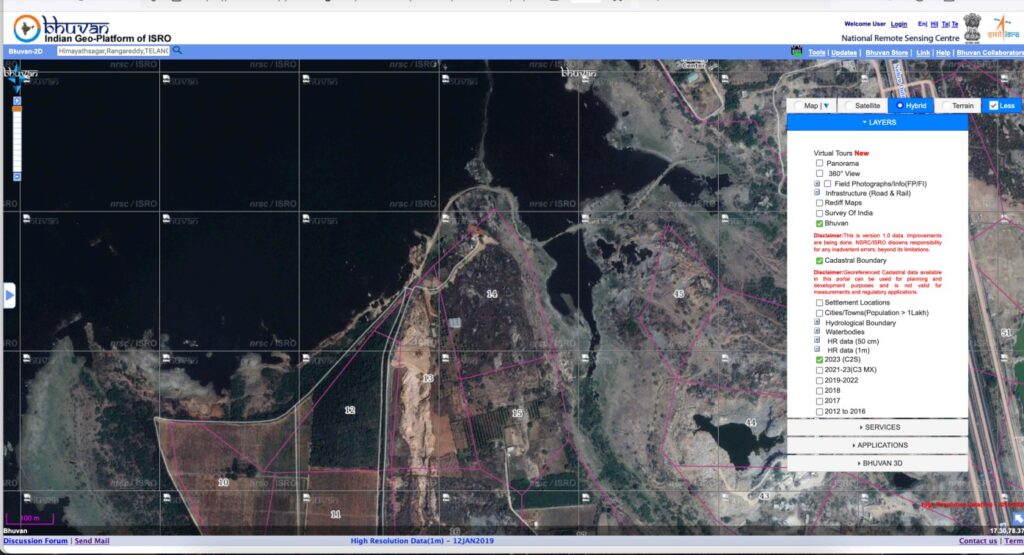This screenshot has width=1024, height=555.
Task: Click the location search input field
Action: pyautogui.click(x=113, y=50)
